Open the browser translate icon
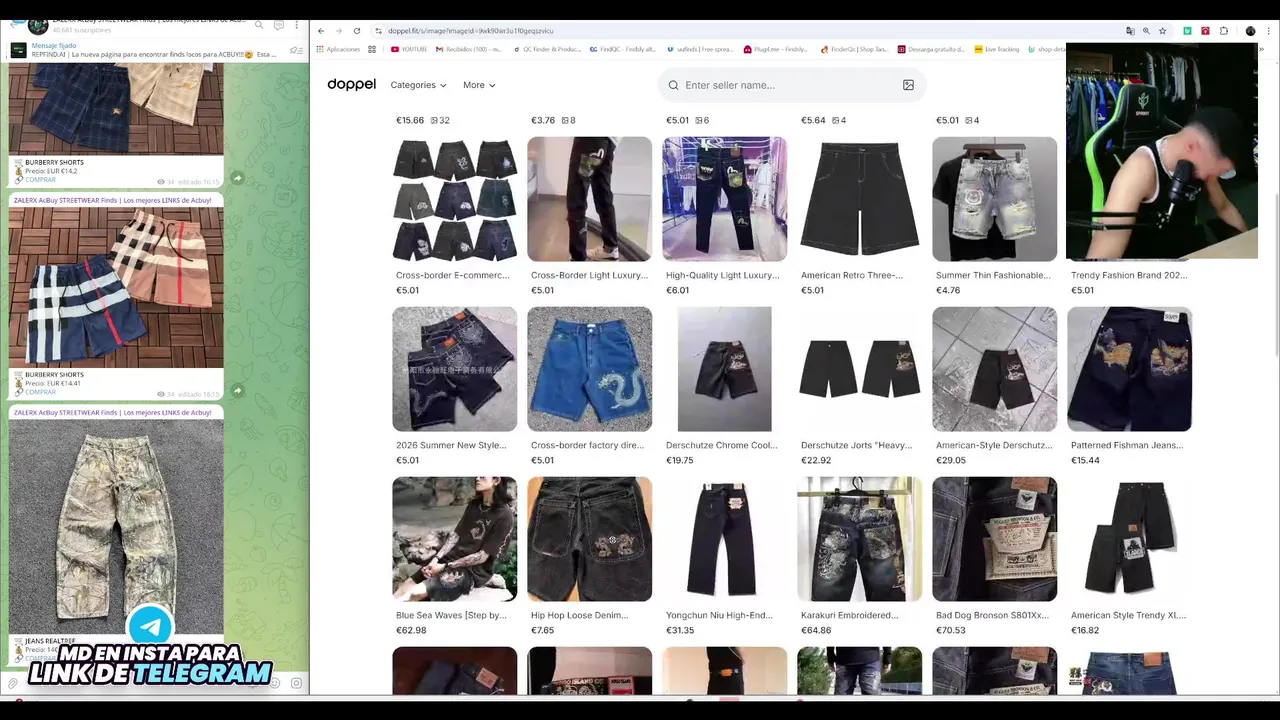The image size is (1280, 720). tap(1130, 31)
